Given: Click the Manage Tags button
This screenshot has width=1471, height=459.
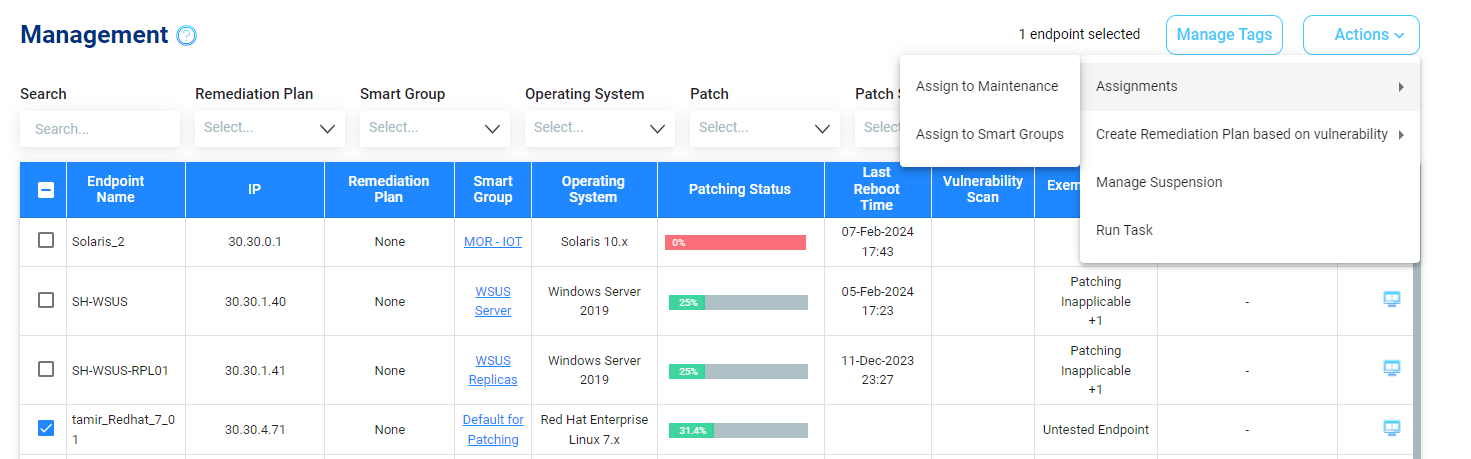Looking at the screenshot, I should tap(1224, 35).
